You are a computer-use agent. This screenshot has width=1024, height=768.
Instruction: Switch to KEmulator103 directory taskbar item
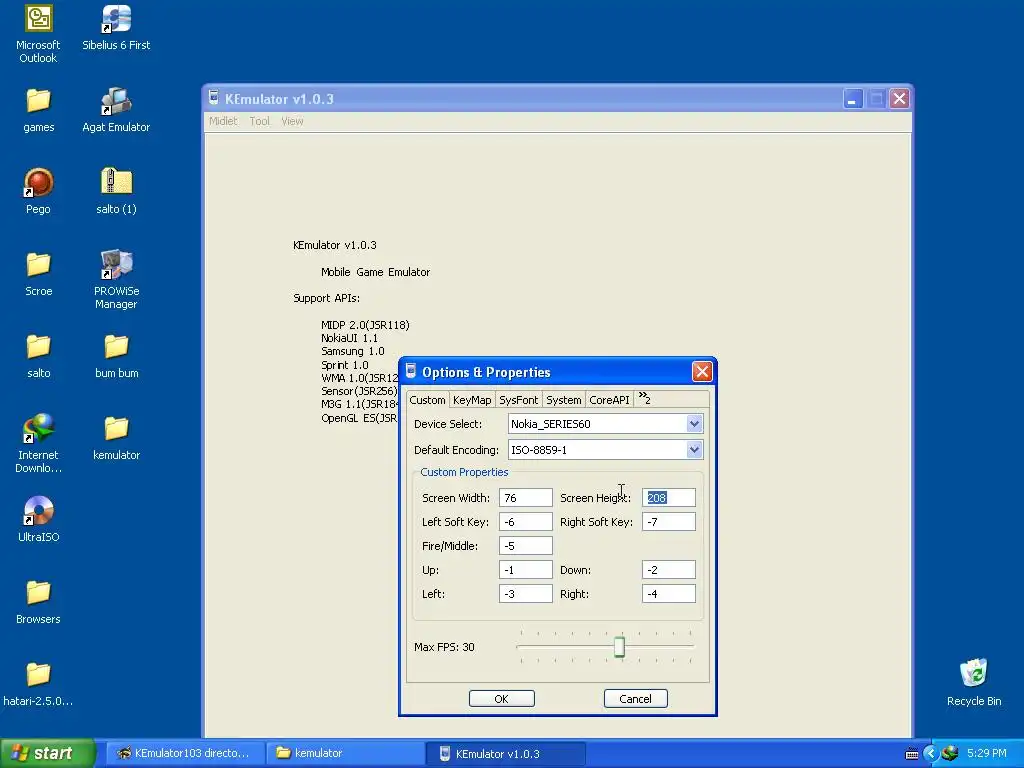click(185, 753)
